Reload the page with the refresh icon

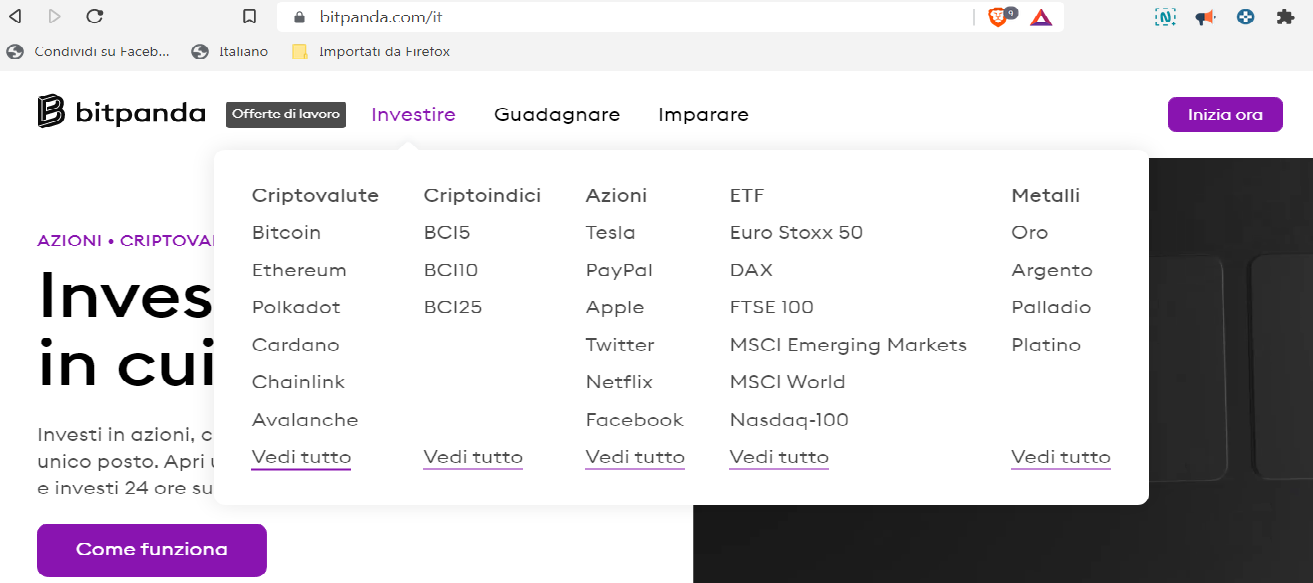tap(95, 16)
